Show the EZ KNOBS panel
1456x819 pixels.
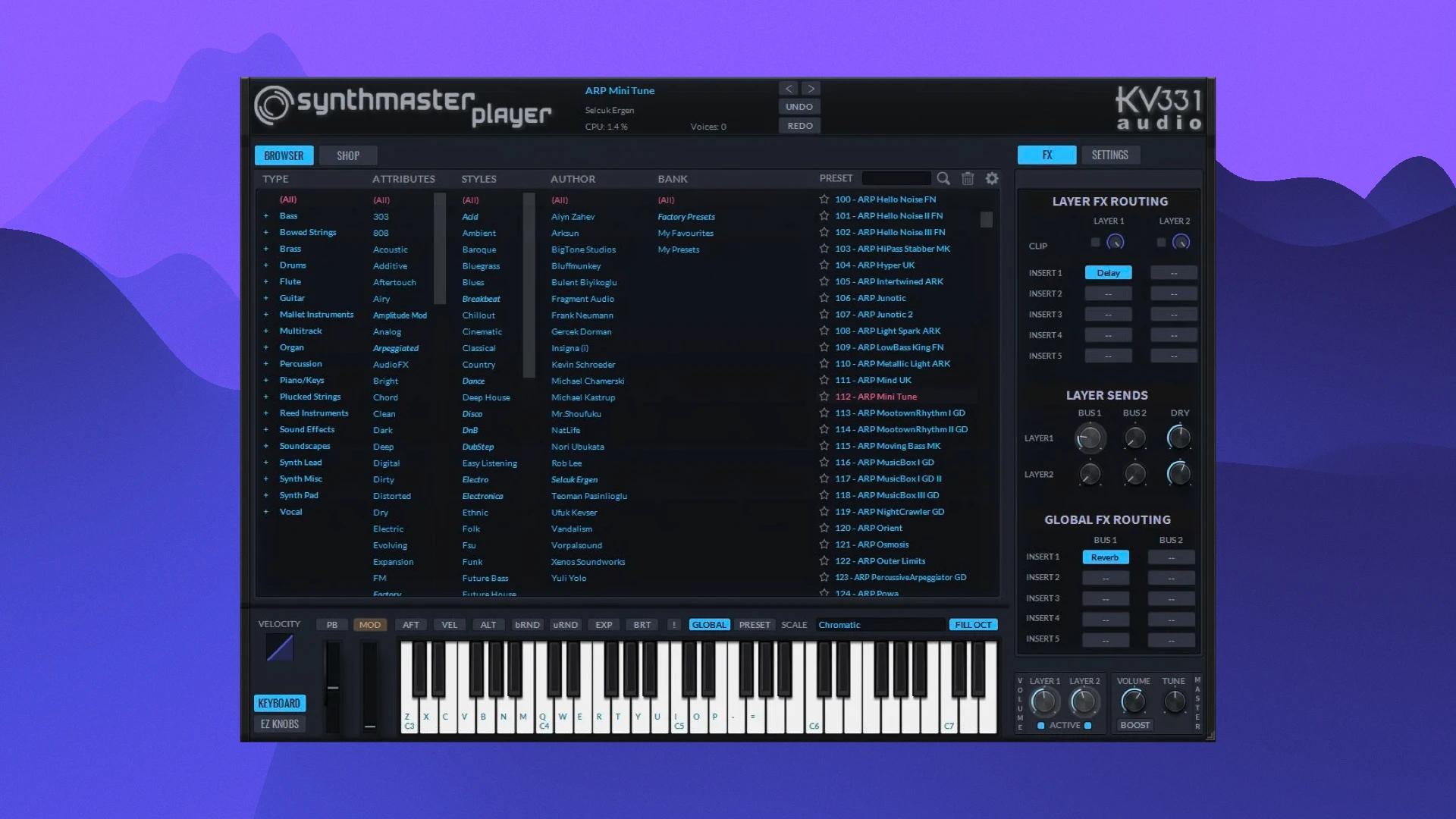coord(279,724)
